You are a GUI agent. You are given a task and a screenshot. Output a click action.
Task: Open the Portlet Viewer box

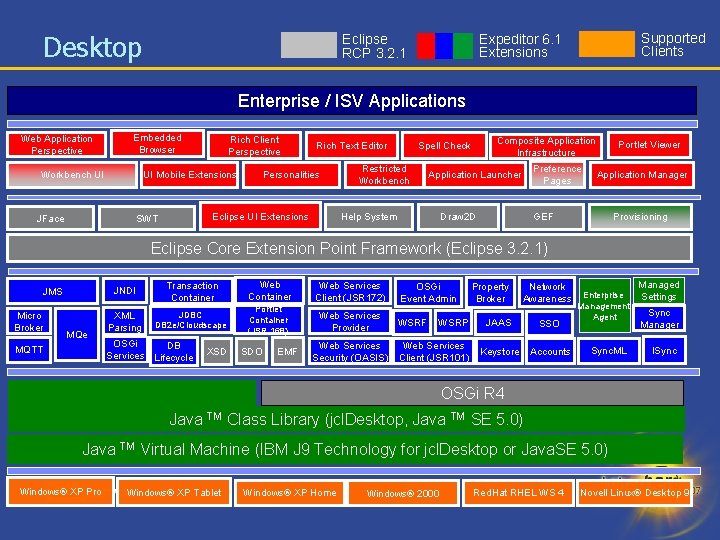pyautogui.click(x=649, y=145)
